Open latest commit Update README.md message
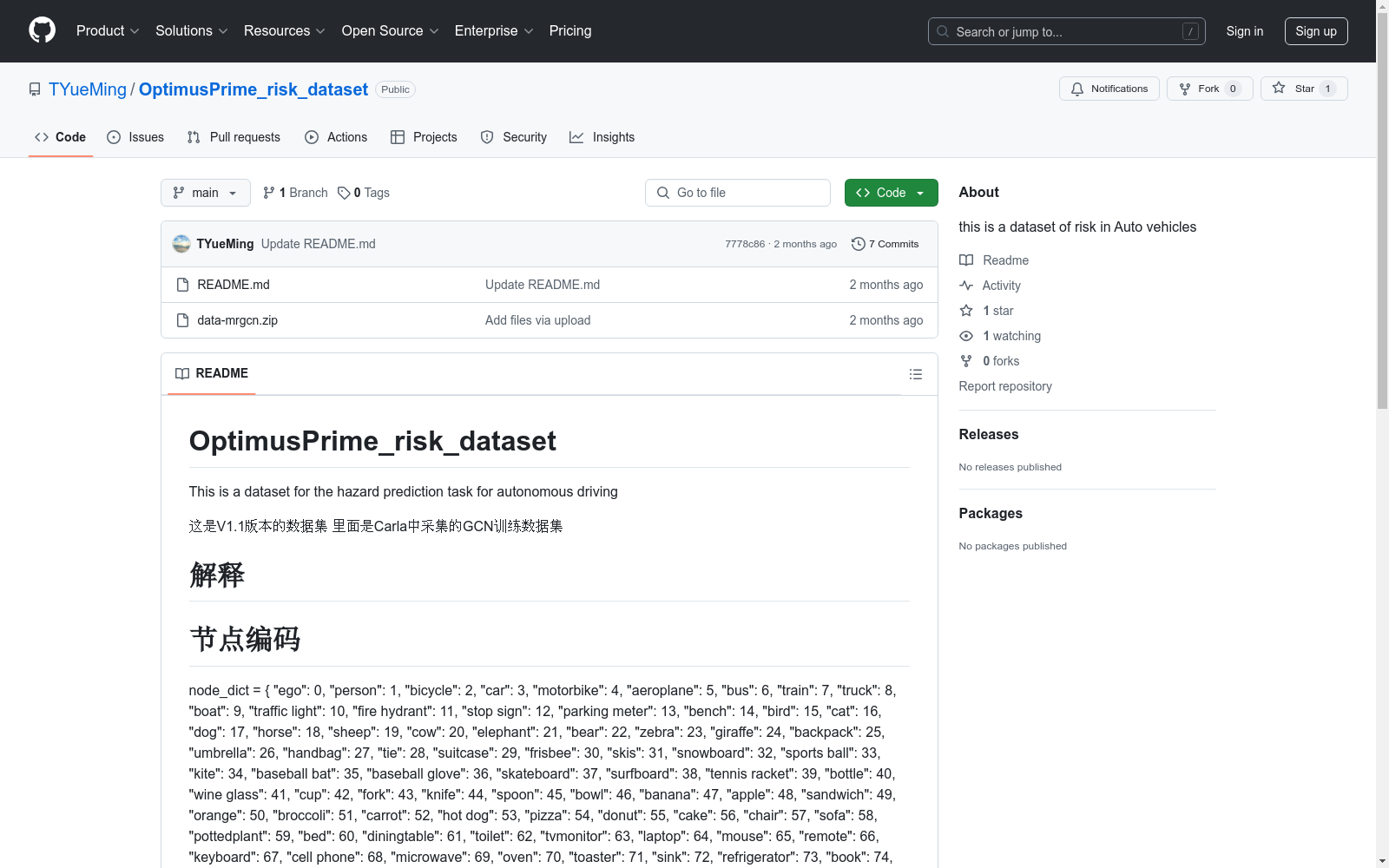This screenshot has height=868, width=1389. point(319,244)
